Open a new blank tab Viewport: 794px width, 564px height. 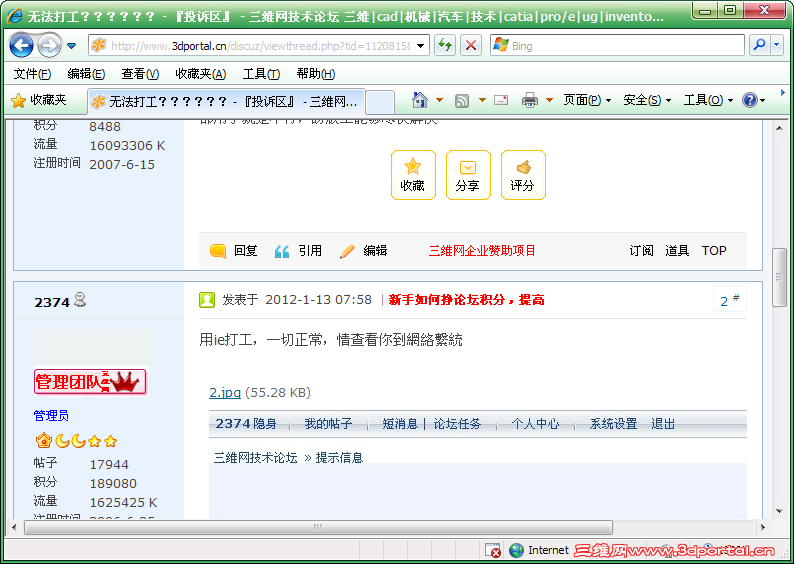[x=380, y=102]
